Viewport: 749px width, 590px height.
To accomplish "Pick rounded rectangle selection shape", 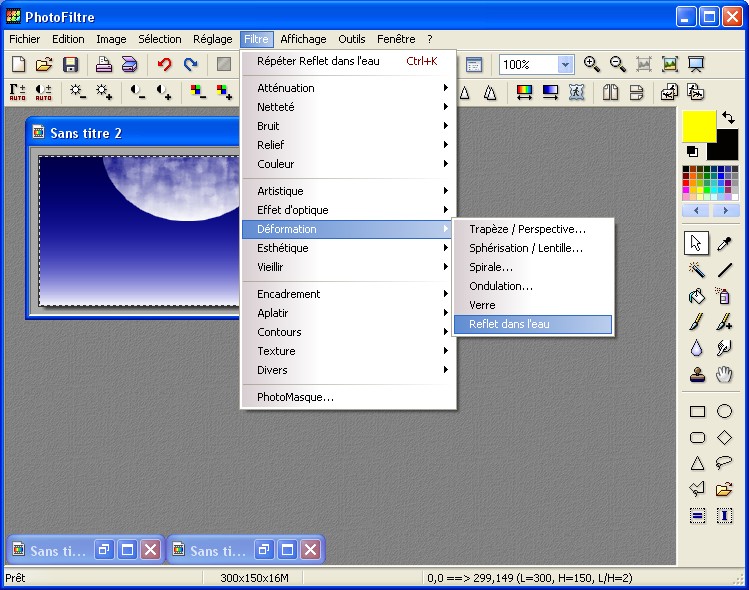I will [x=697, y=438].
